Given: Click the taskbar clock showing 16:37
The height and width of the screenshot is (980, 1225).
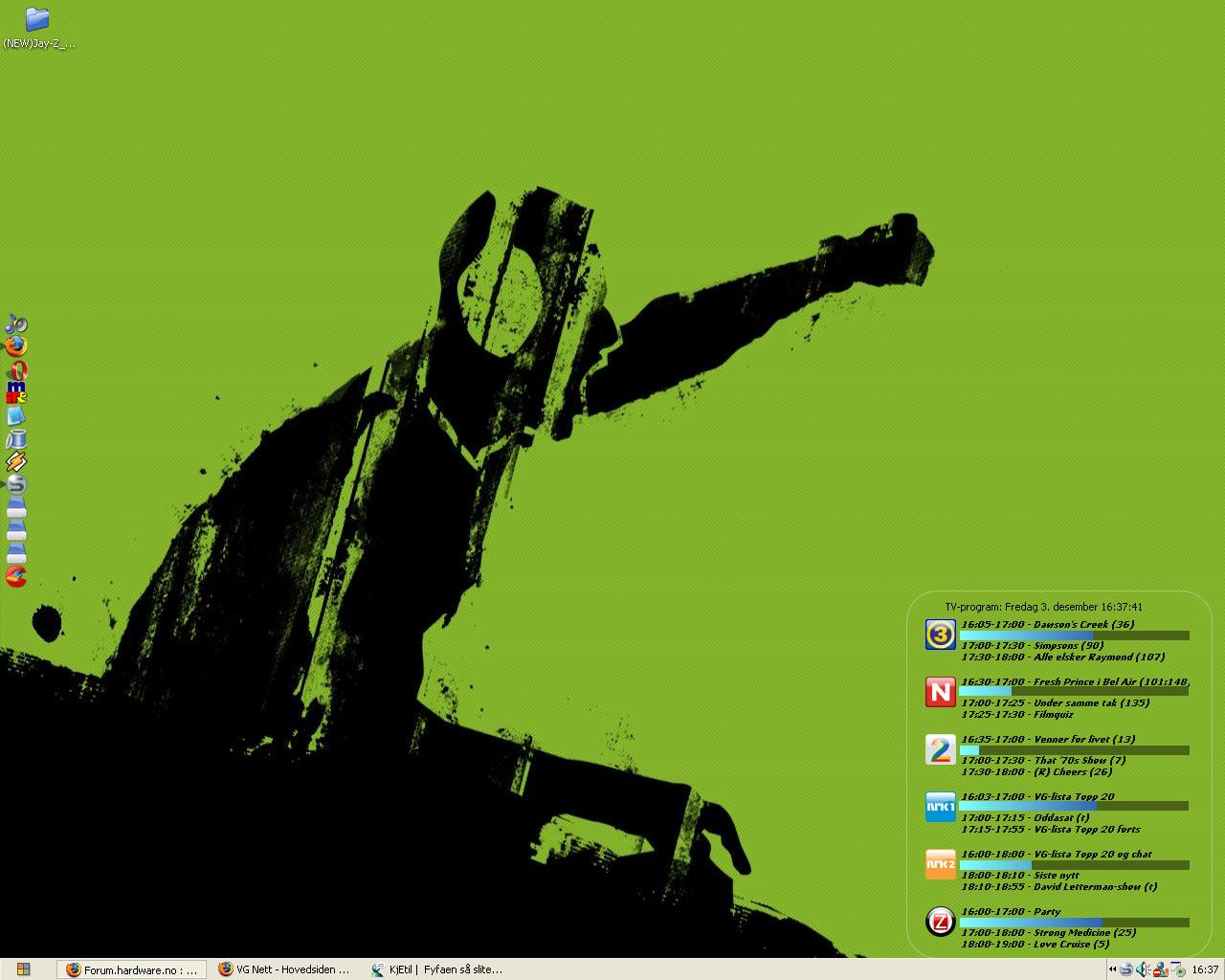Looking at the screenshot, I should point(1205,969).
